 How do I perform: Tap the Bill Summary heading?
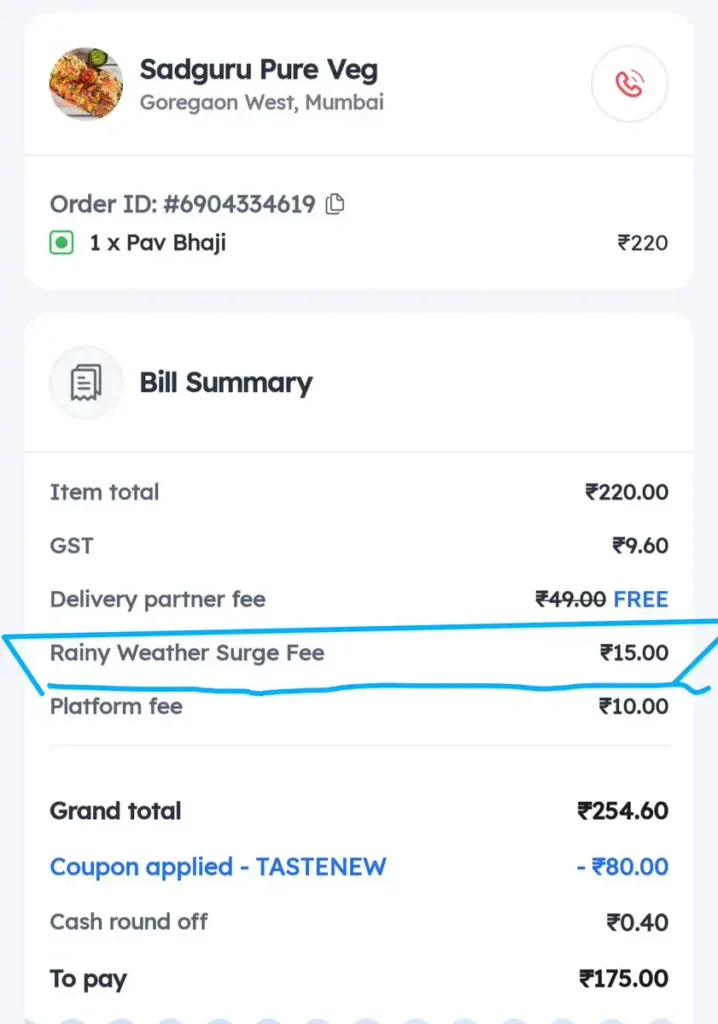tap(226, 383)
